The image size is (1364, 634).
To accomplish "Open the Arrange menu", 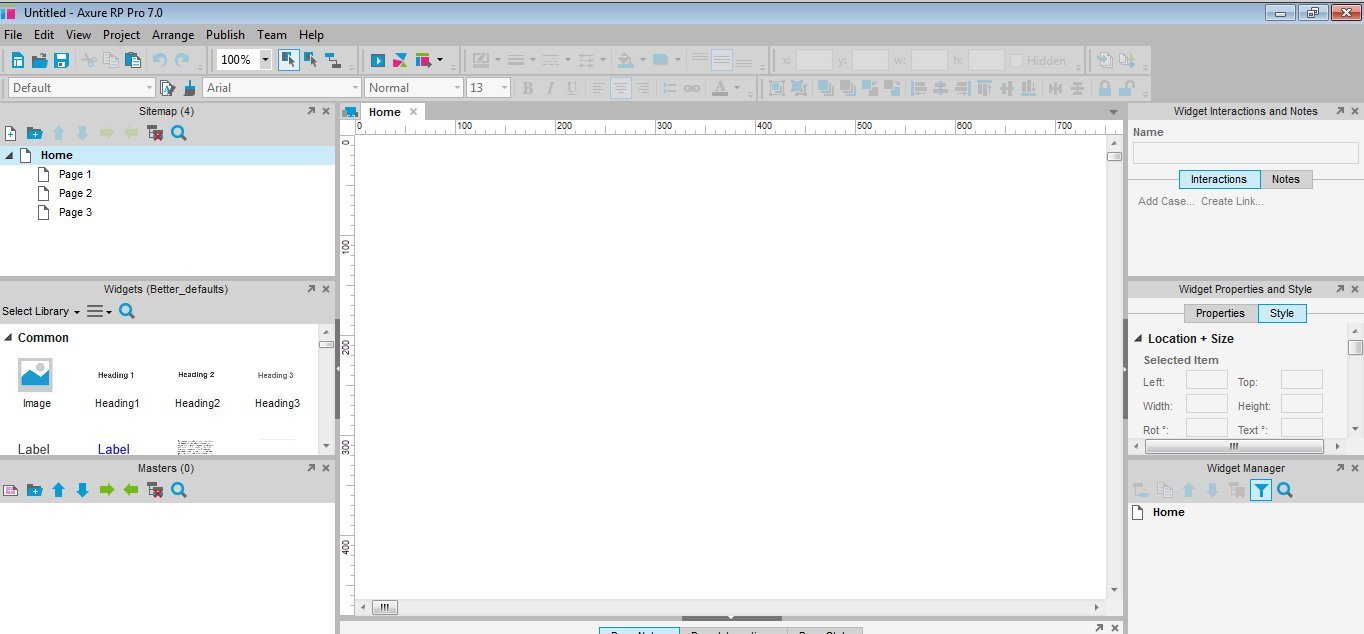I will pyautogui.click(x=174, y=34).
